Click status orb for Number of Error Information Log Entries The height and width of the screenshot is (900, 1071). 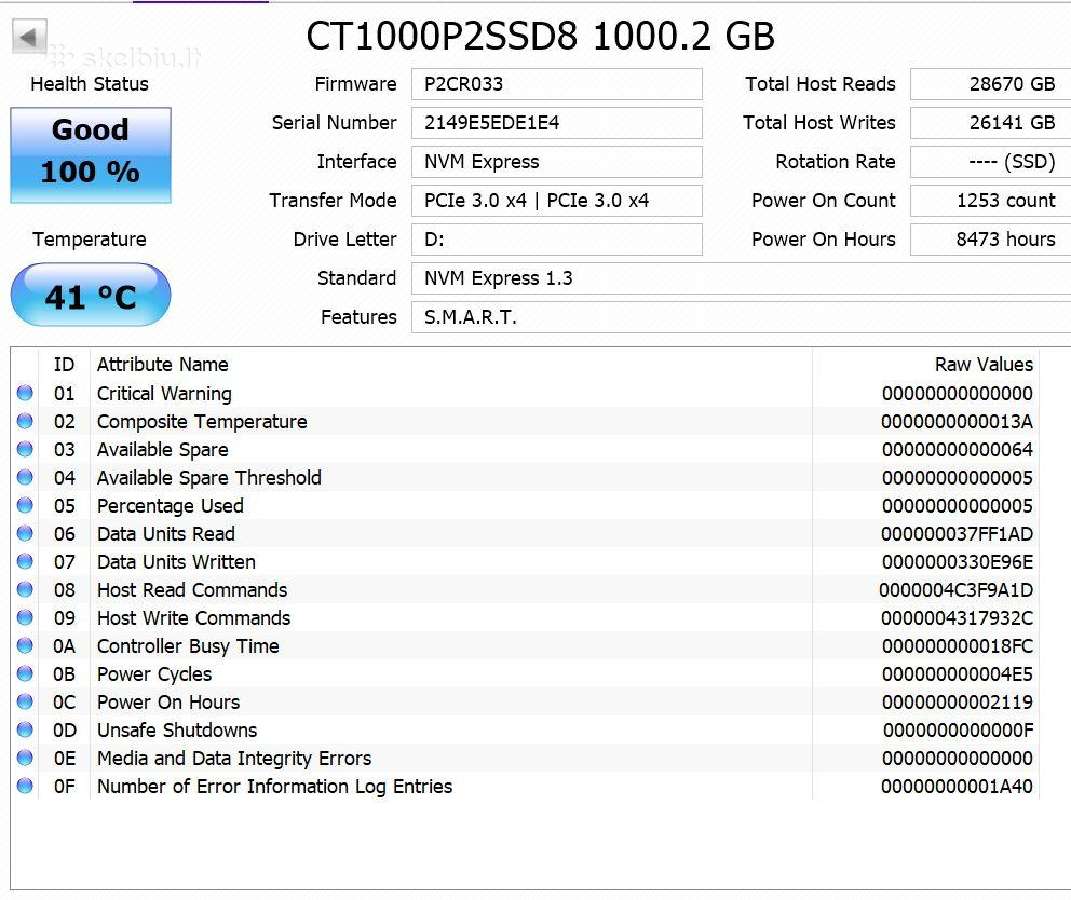[25, 785]
